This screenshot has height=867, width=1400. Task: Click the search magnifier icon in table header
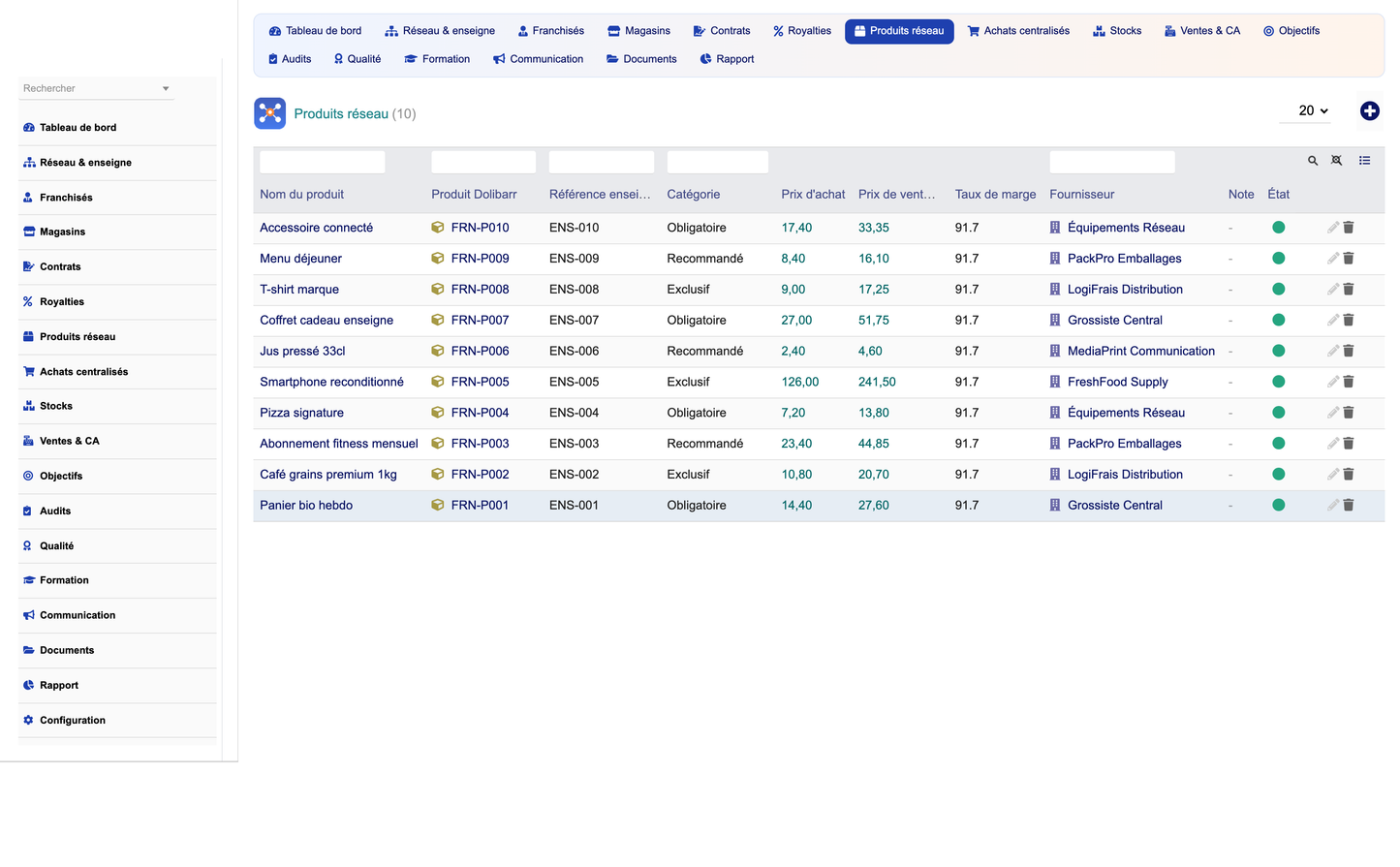click(1313, 161)
